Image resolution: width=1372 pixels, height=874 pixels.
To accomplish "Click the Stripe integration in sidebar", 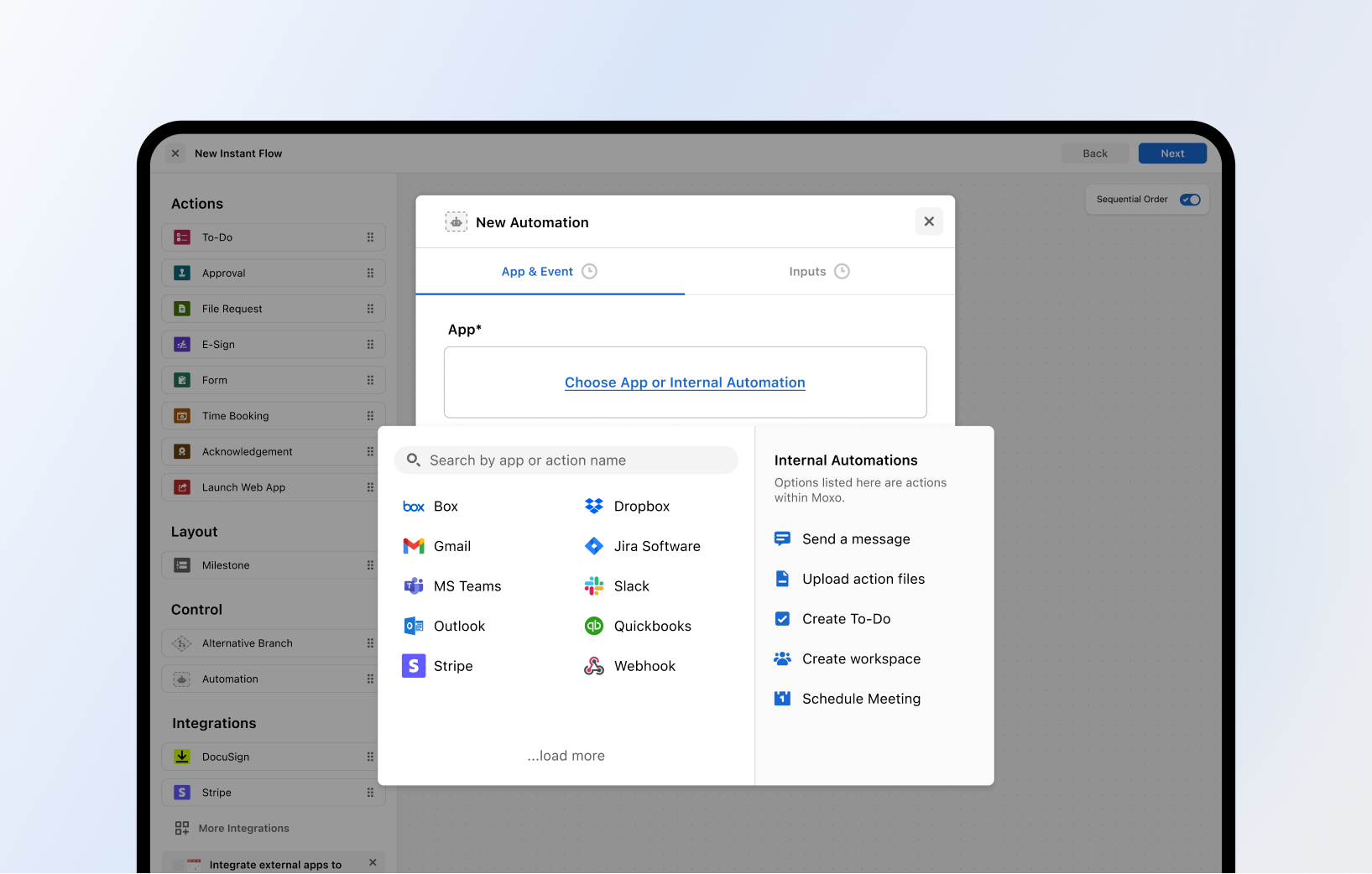I will (274, 793).
